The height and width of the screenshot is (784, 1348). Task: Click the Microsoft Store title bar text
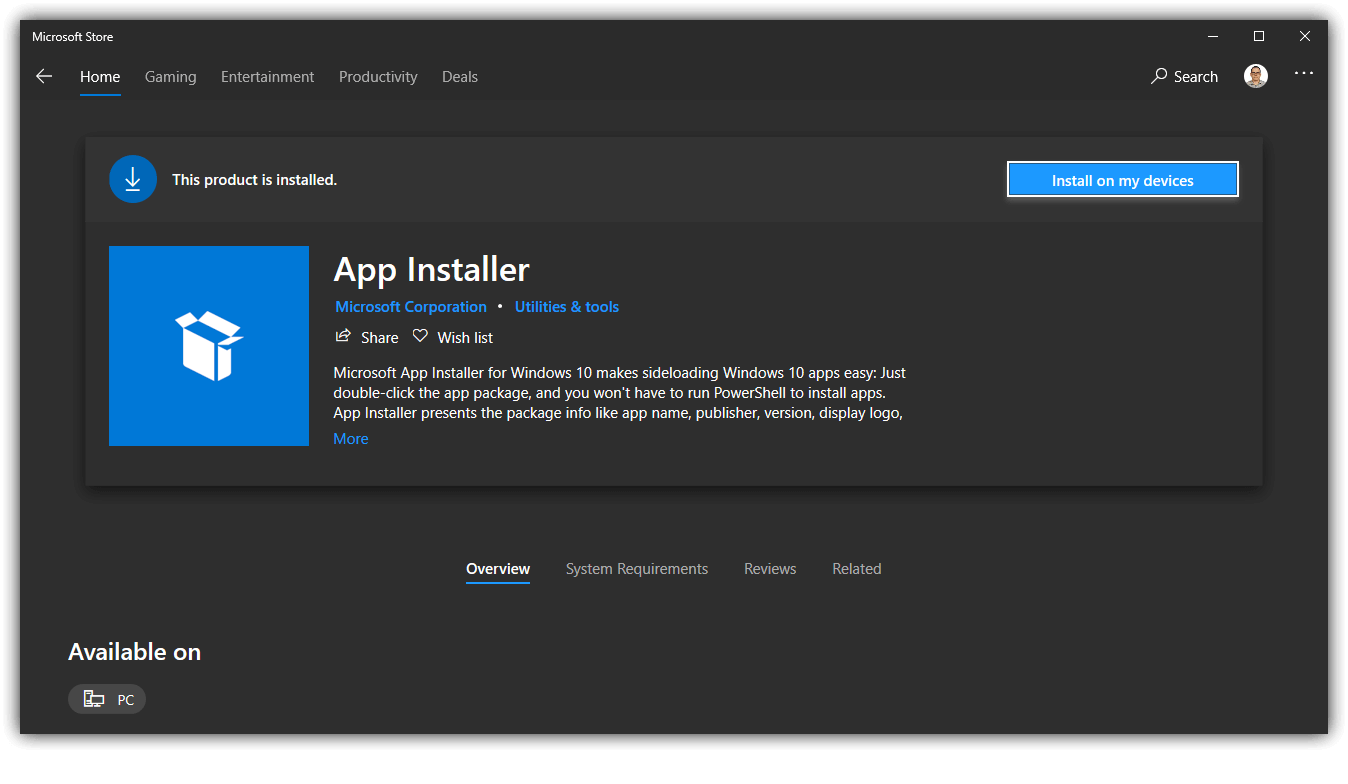click(72, 37)
